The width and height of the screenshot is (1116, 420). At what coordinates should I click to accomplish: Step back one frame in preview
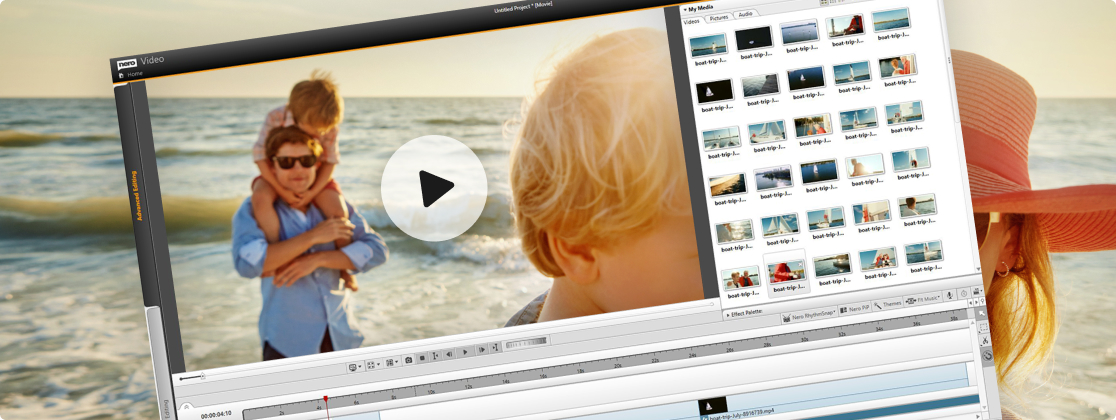(x=449, y=354)
